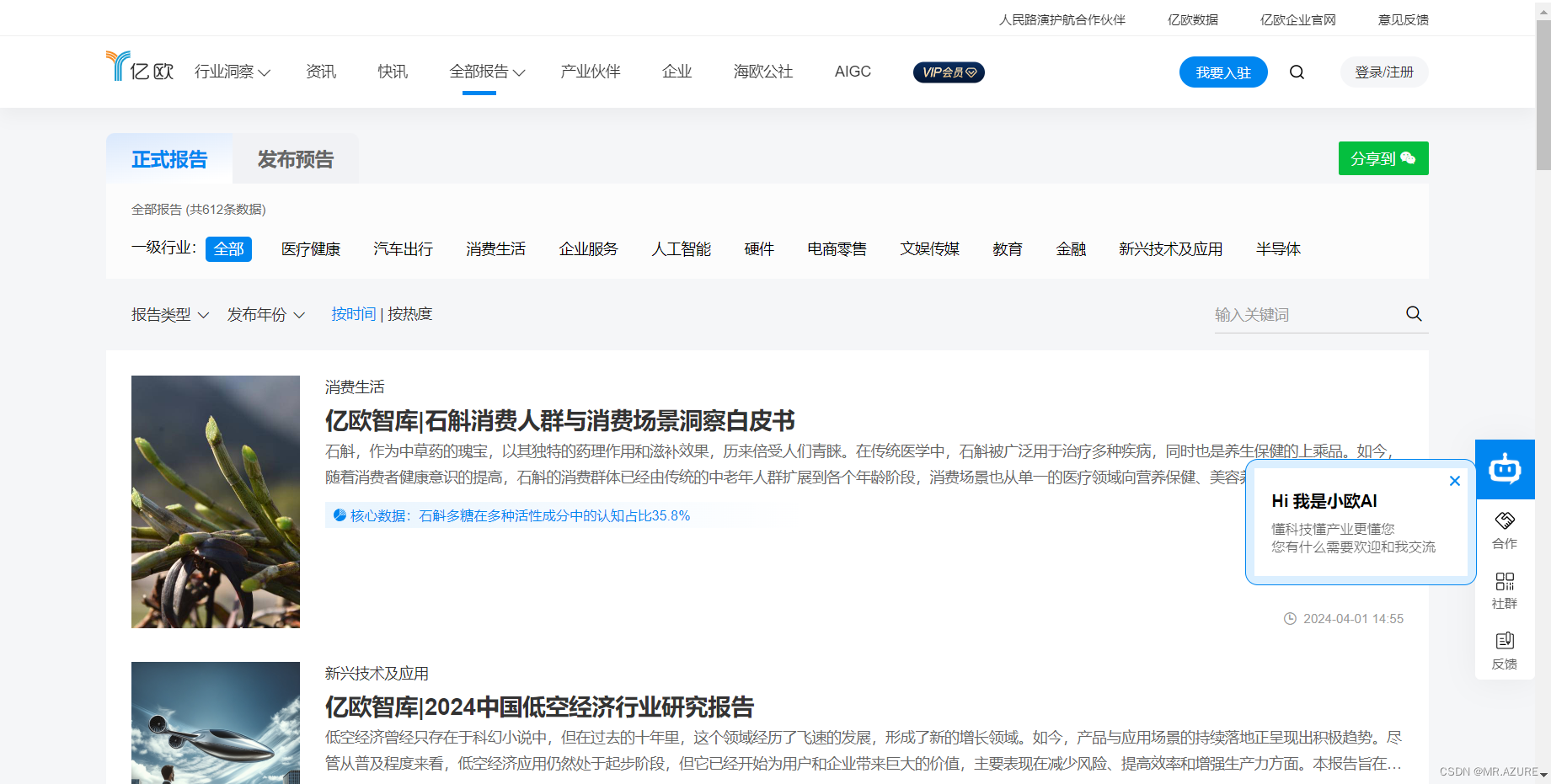Click the 我要入驻 button
Image resolution: width=1551 pixels, height=784 pixels.
[x=1223, y=72]
